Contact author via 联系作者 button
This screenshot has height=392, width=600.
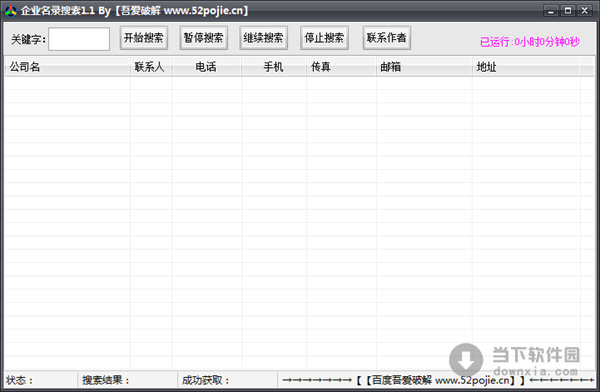pyautogui.click(x=386, y=38)
